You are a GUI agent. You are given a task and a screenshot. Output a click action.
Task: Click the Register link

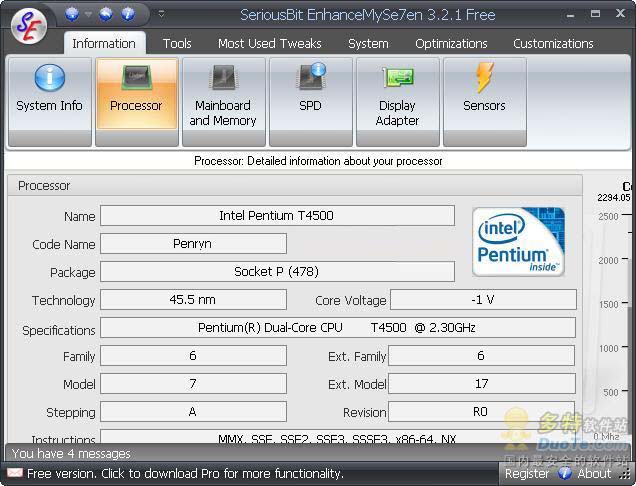(527, 474)
